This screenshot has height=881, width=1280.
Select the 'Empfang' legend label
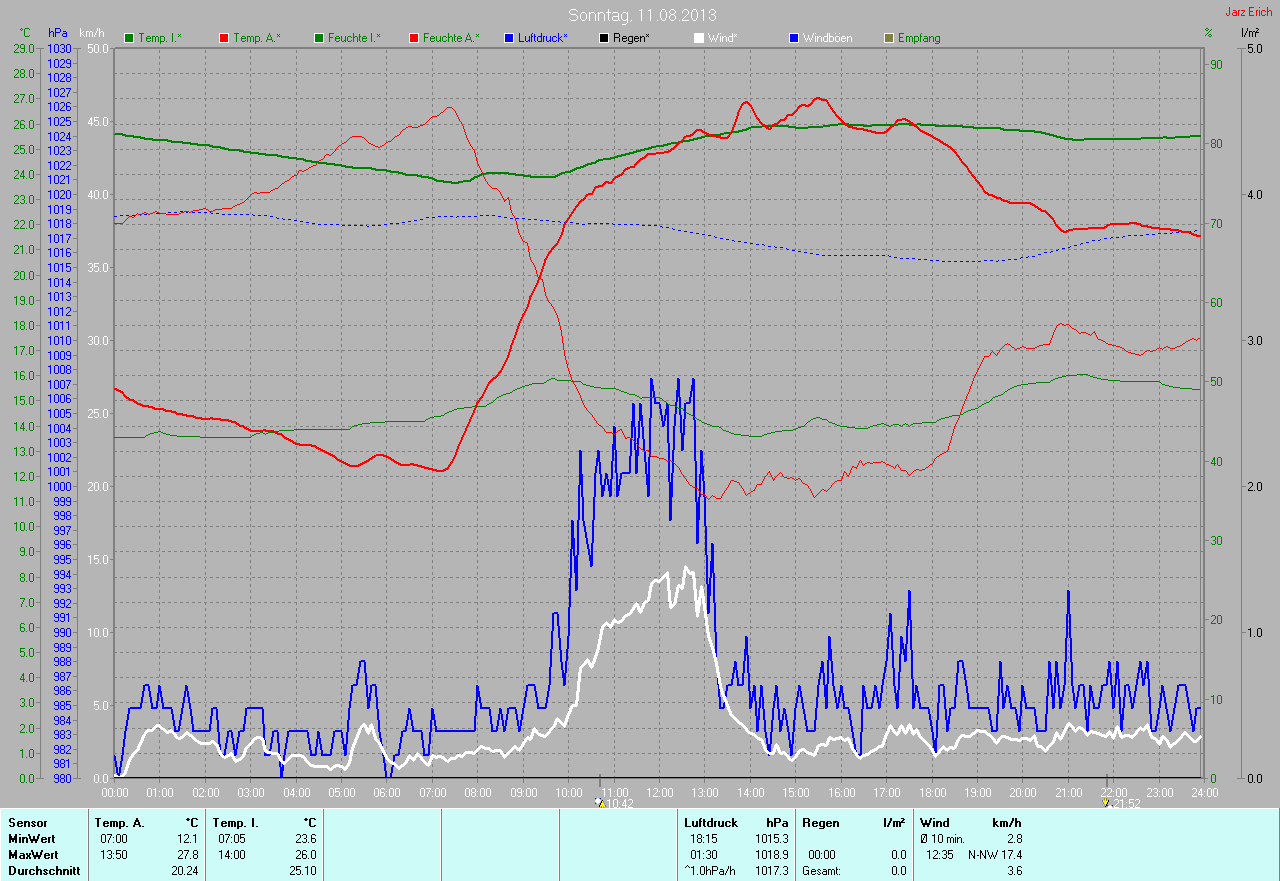(919, 38)
